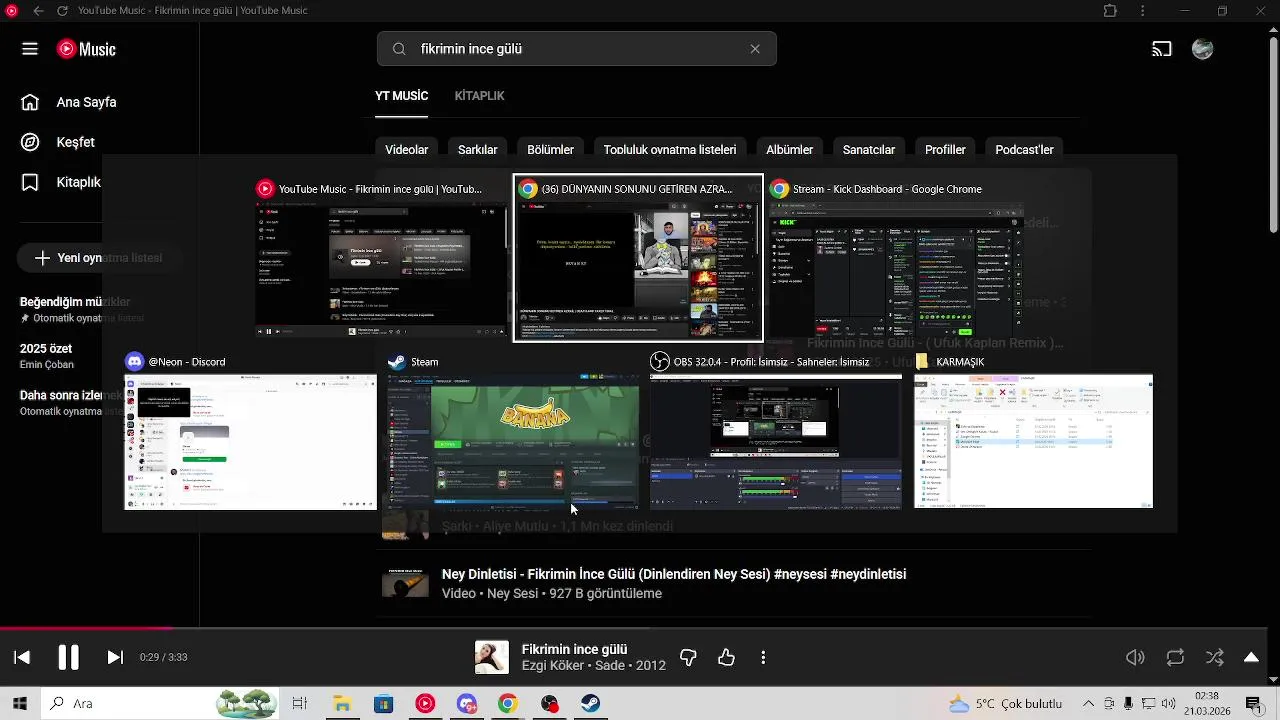Open the account avatar menu
Viewport: 1280px width, 720px height.
coord(1203,49)
